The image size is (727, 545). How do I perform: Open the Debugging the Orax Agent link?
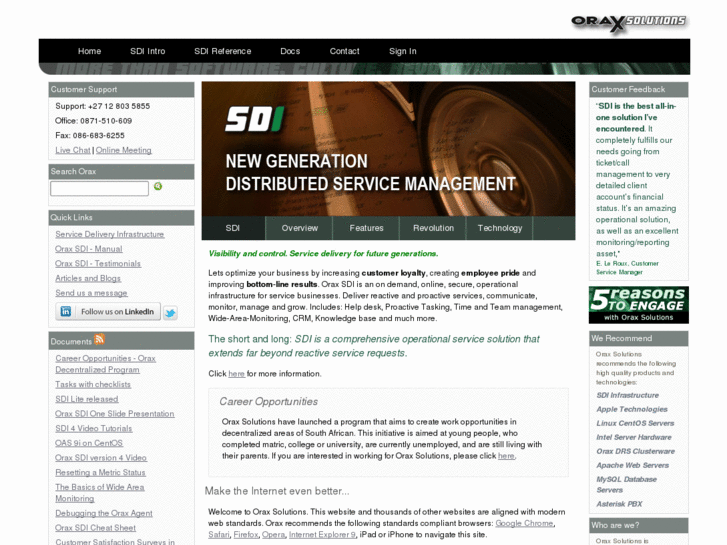tap(104, 513)
